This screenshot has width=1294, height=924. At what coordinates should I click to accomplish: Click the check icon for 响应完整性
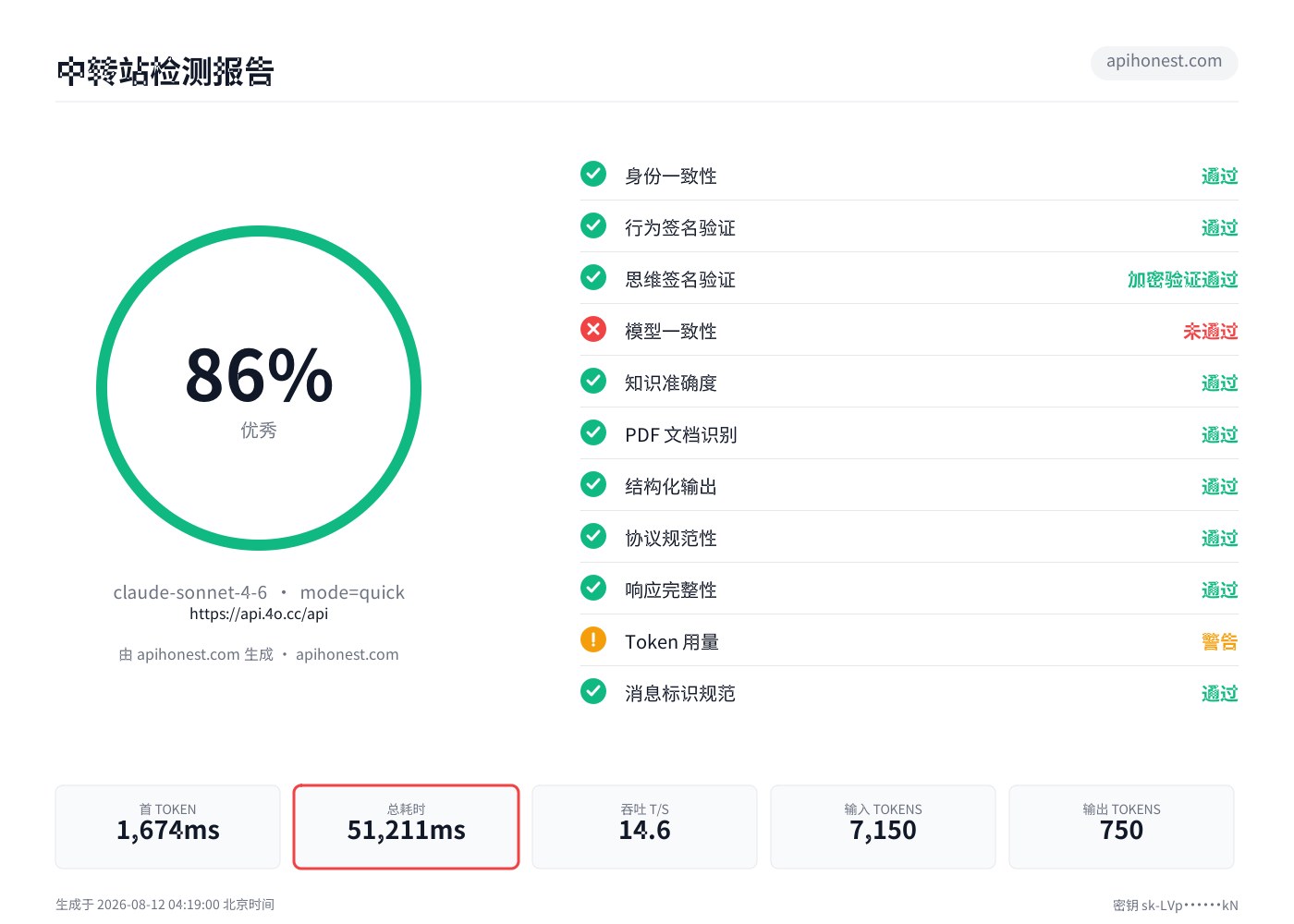pyautogui.click(x=593, y=588)
